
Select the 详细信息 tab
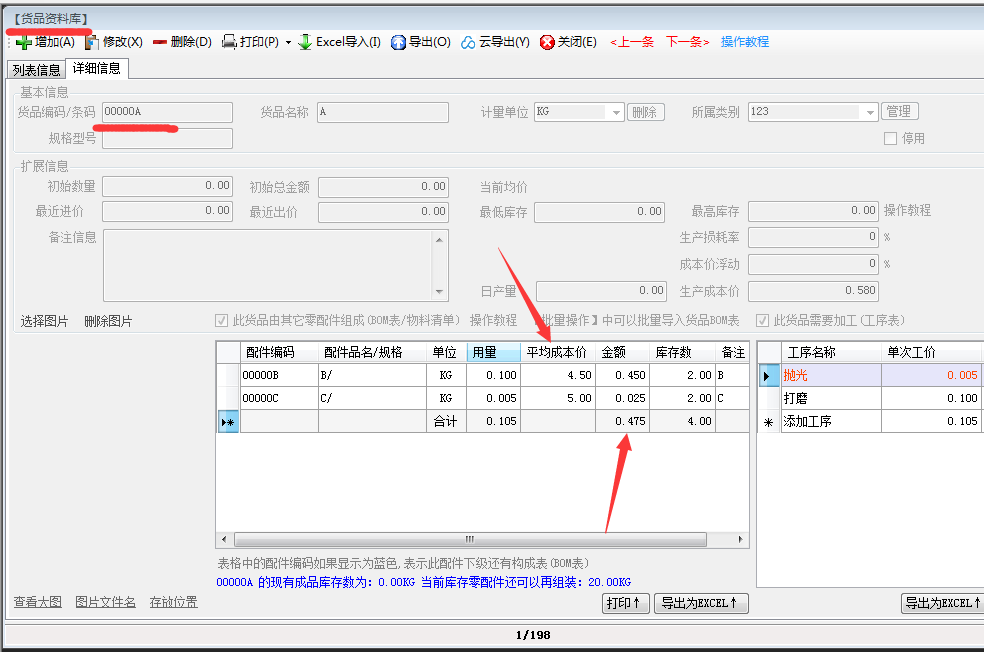[97, 69]
